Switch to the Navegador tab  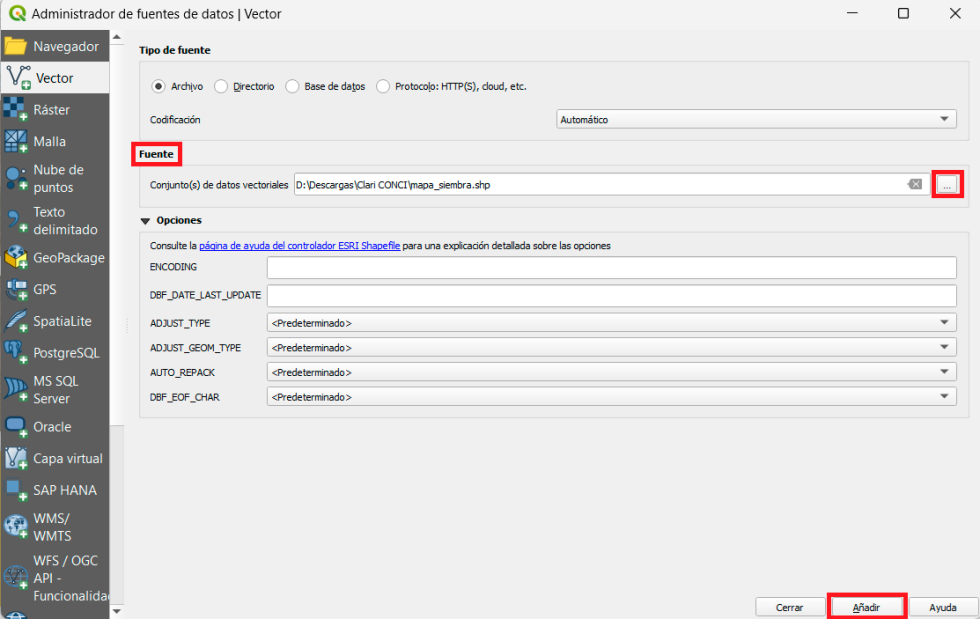55,46
